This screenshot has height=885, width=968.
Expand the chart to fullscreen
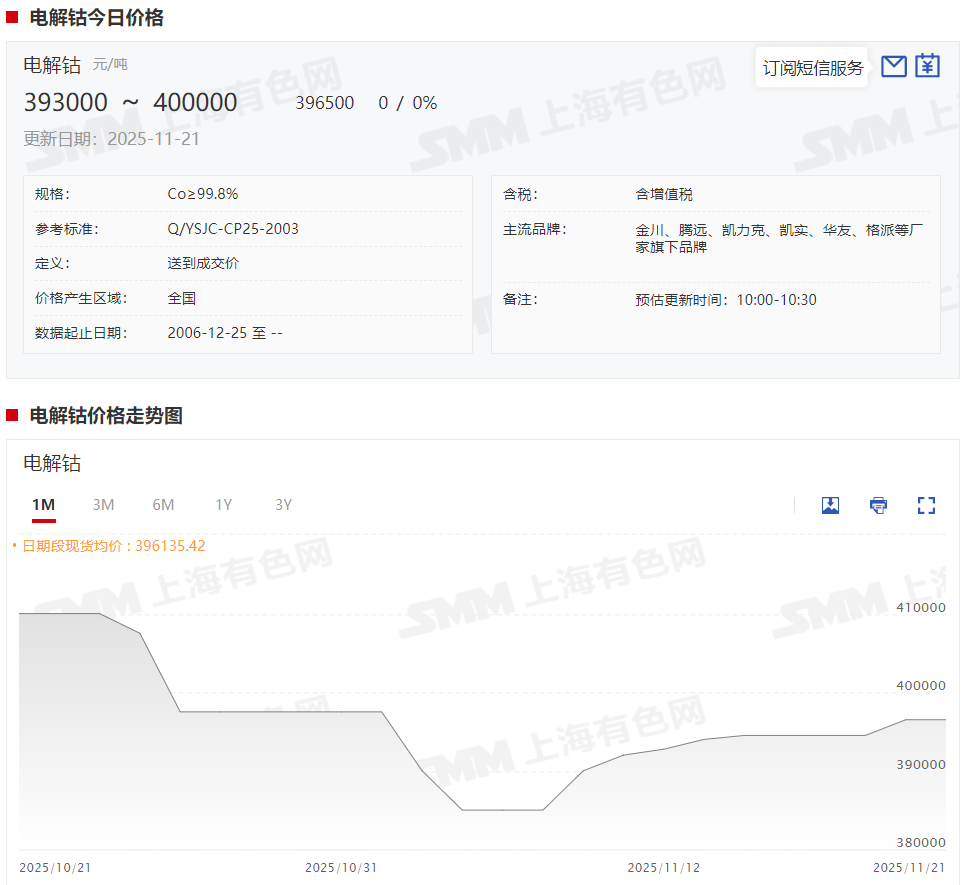pyautogui.click(x=926, y=505)
